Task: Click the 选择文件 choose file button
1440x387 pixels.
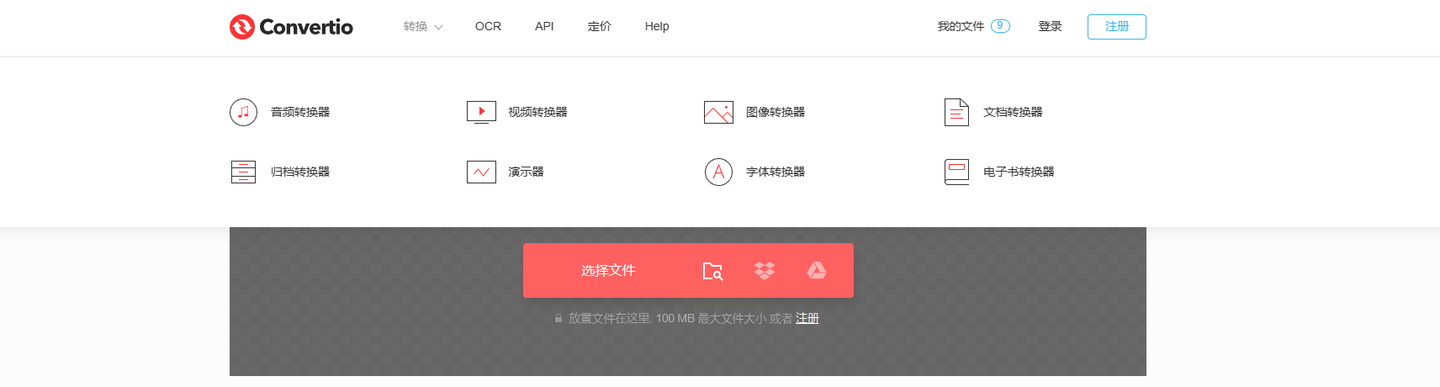Action: click(608, 270)
